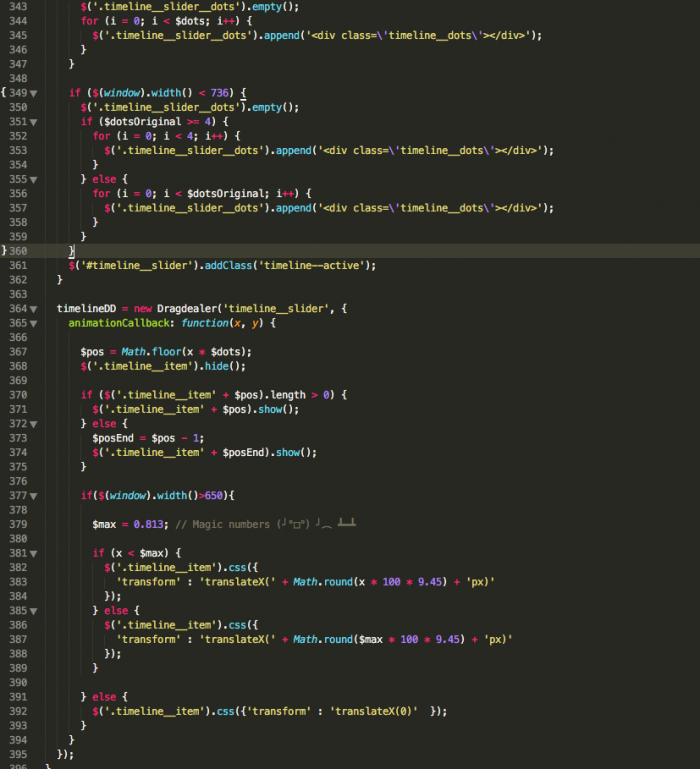Click the '.length' property on line 370
The width and height of the screenshot is (700, 769).
coord(286,395)
